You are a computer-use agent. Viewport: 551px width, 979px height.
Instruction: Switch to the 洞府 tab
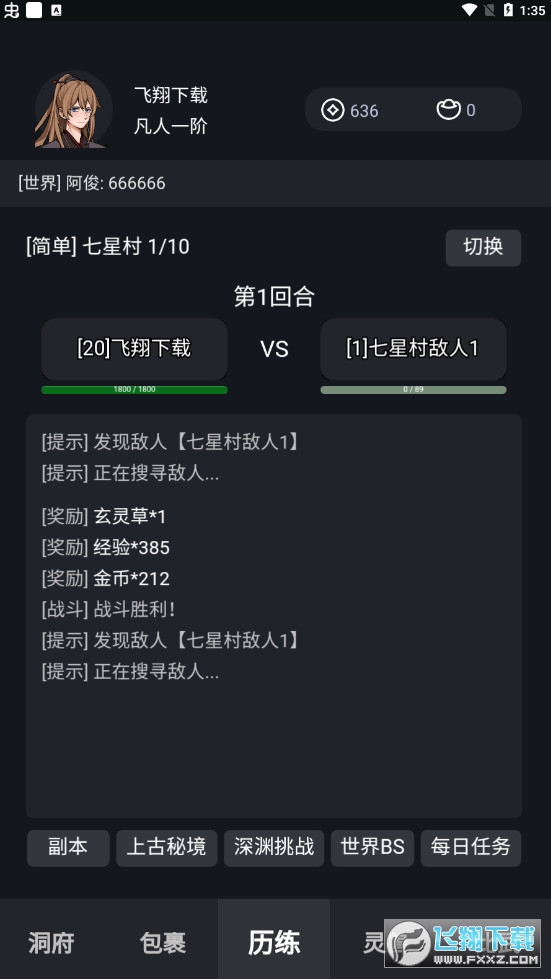51,942
